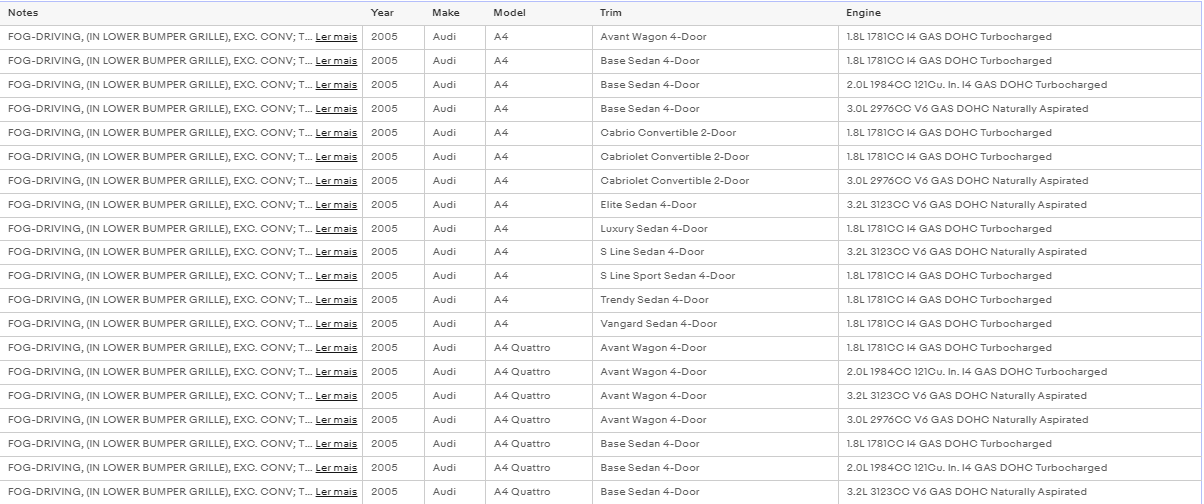Click the FOG-DRIVING notes text in the Trendy Sedan row
This screenshot has width=1204, height=504.
[159, 300]
